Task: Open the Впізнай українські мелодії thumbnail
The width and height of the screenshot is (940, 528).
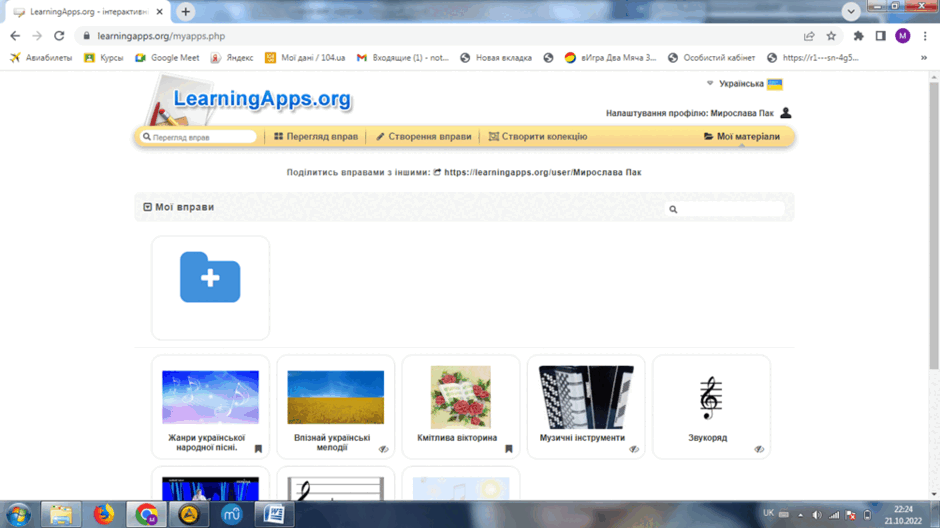Action: coord(335,397)
